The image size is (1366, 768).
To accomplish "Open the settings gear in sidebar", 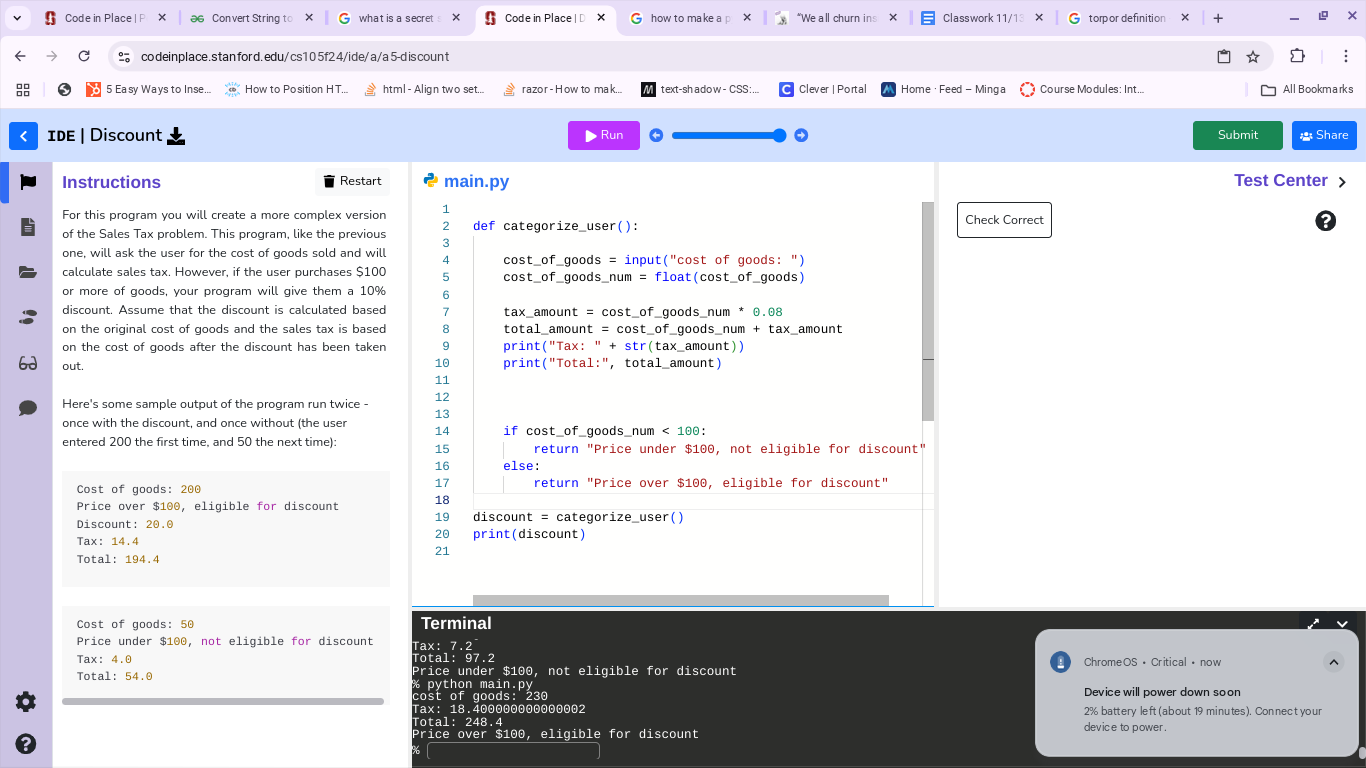I will click(x=26, y=702).
